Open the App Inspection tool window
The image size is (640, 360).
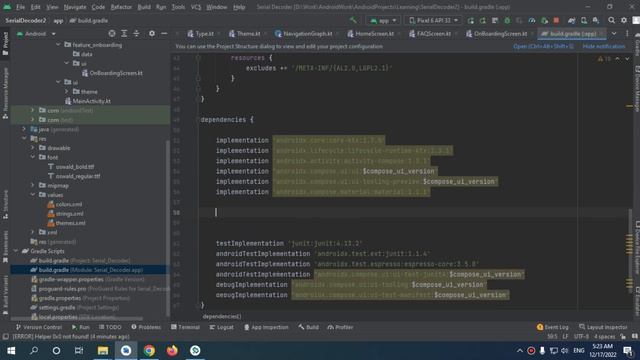pyautogui.click(x=266, y=327)
